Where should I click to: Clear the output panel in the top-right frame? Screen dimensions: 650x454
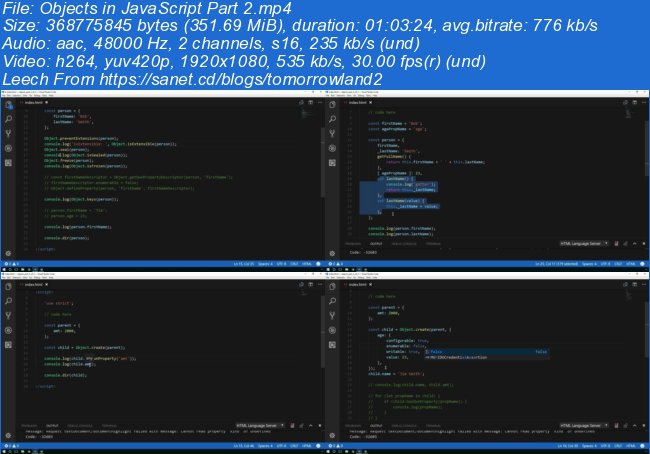pyautogui.click(x=616, y=244)
